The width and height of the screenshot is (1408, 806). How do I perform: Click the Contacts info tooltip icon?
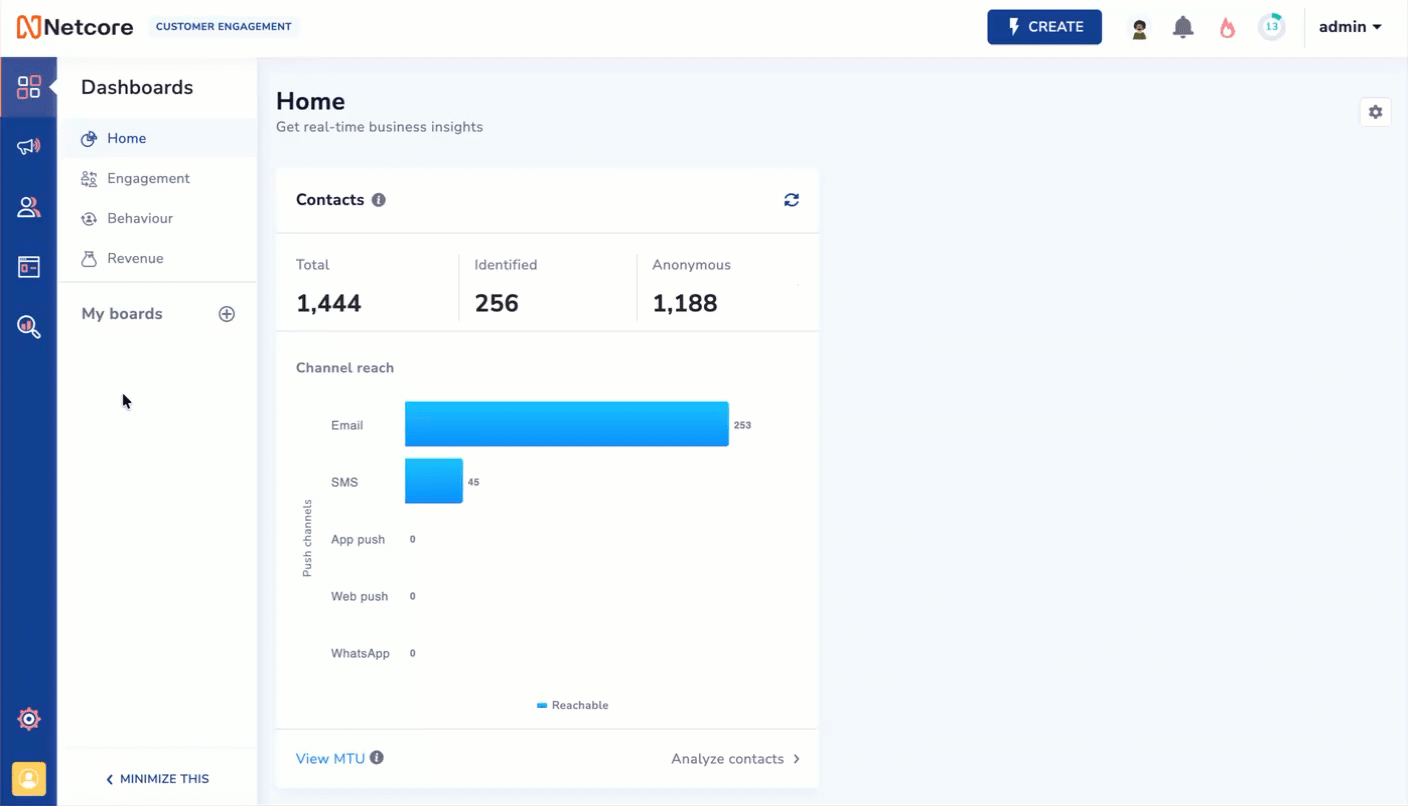point(378,200)
